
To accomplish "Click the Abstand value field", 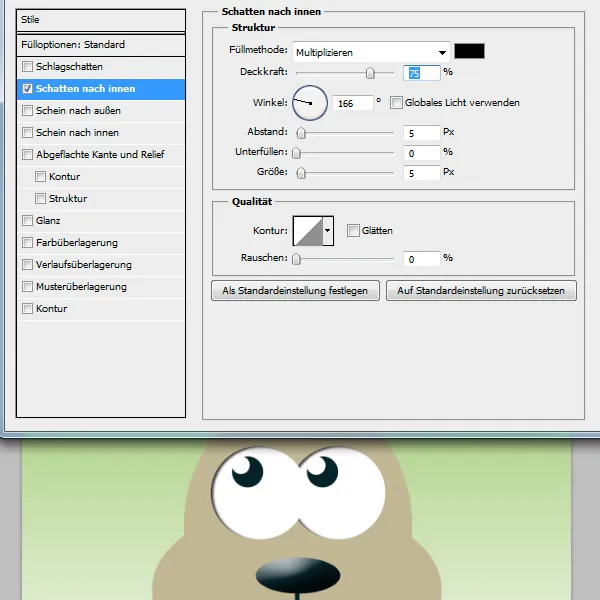I will click(422, 133).
